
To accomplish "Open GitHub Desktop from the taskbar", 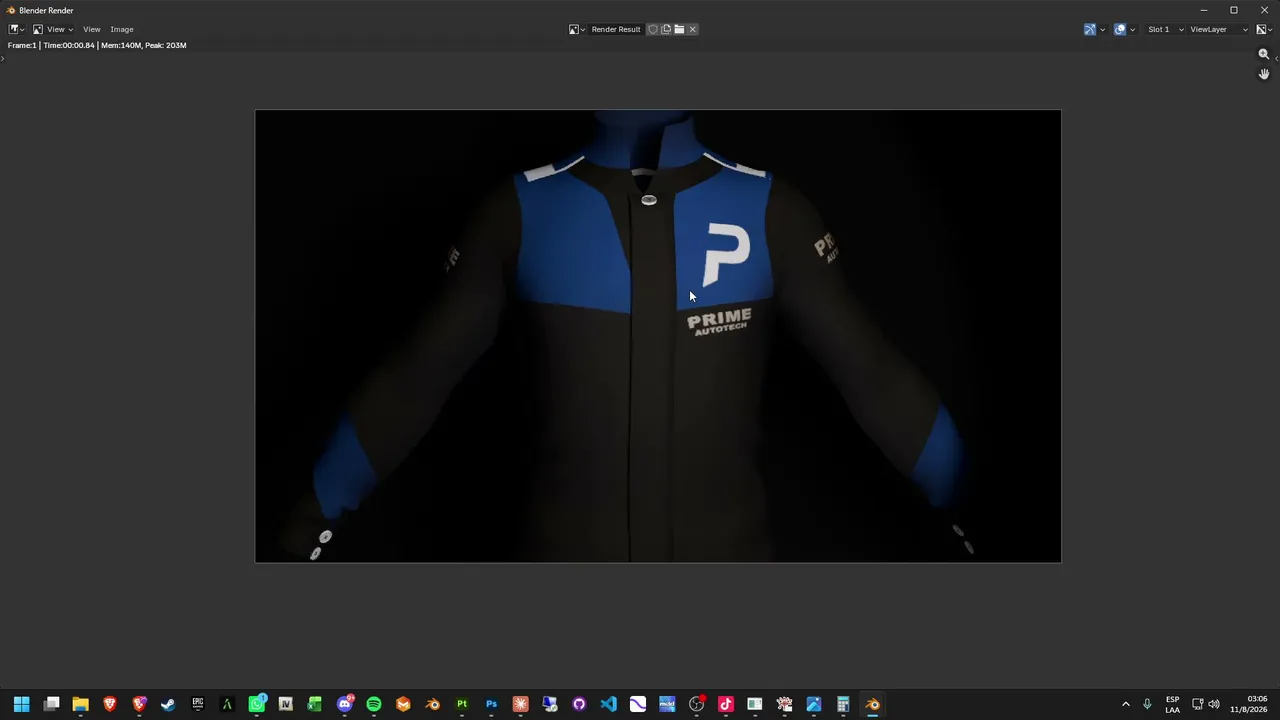I will pyautogui.click(x=579, y=704).
